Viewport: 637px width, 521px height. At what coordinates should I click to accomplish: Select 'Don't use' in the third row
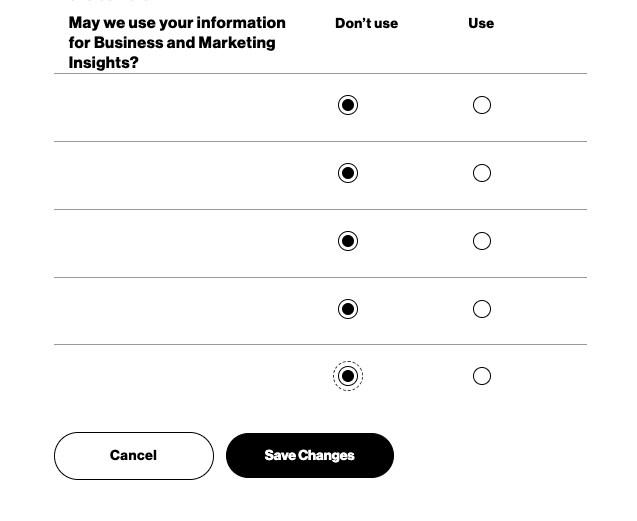(x=348, y=241)
